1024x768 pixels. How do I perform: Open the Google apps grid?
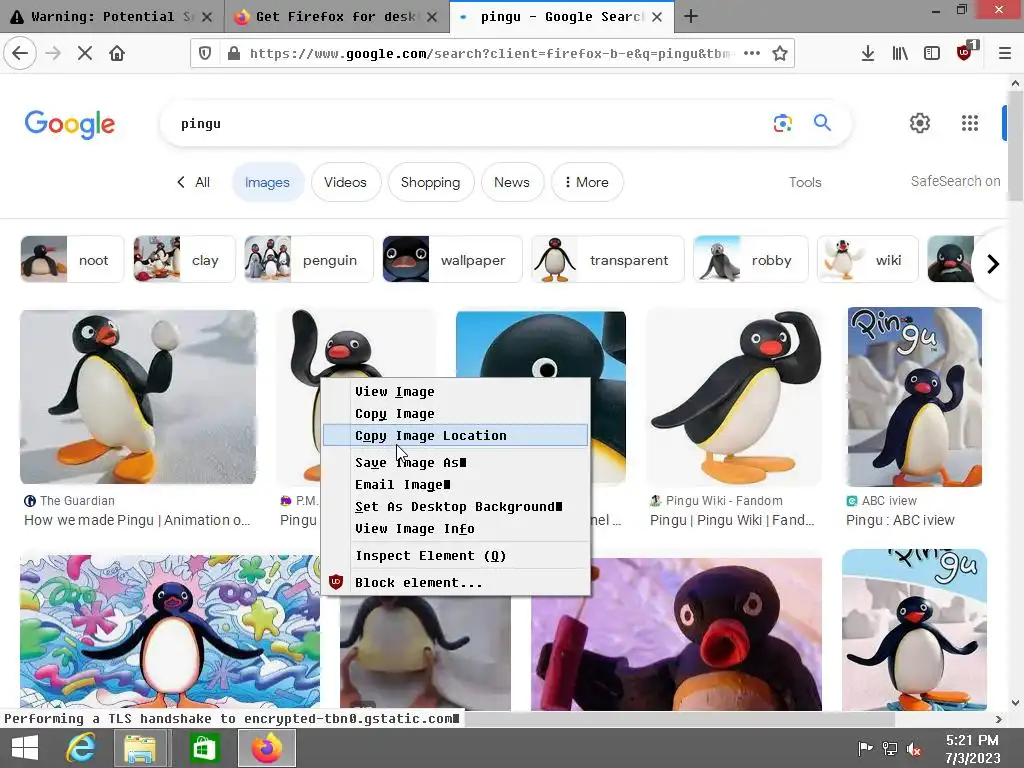click(970, 123)
